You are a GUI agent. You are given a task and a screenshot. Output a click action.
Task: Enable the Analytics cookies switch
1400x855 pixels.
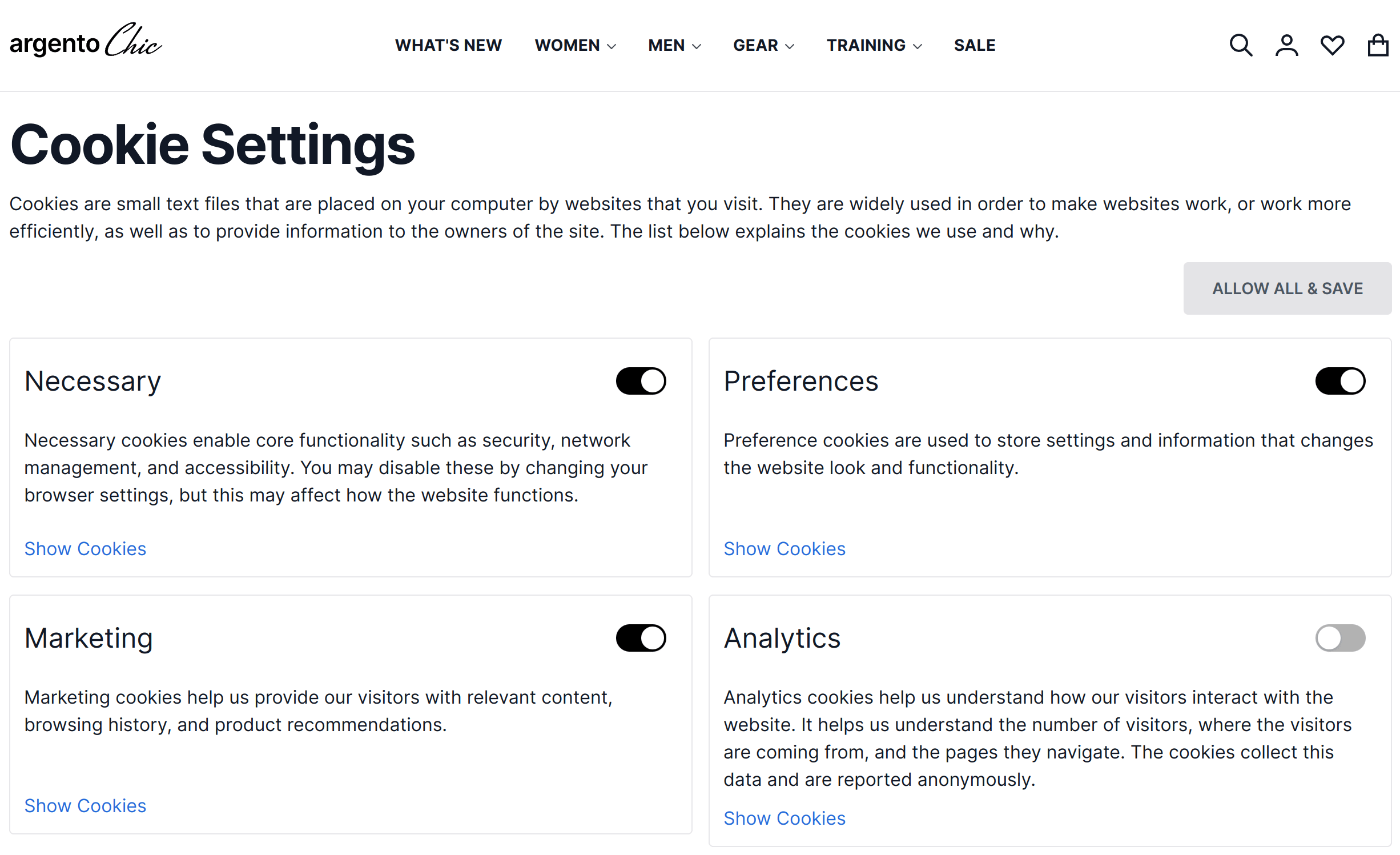point(1339,638)
